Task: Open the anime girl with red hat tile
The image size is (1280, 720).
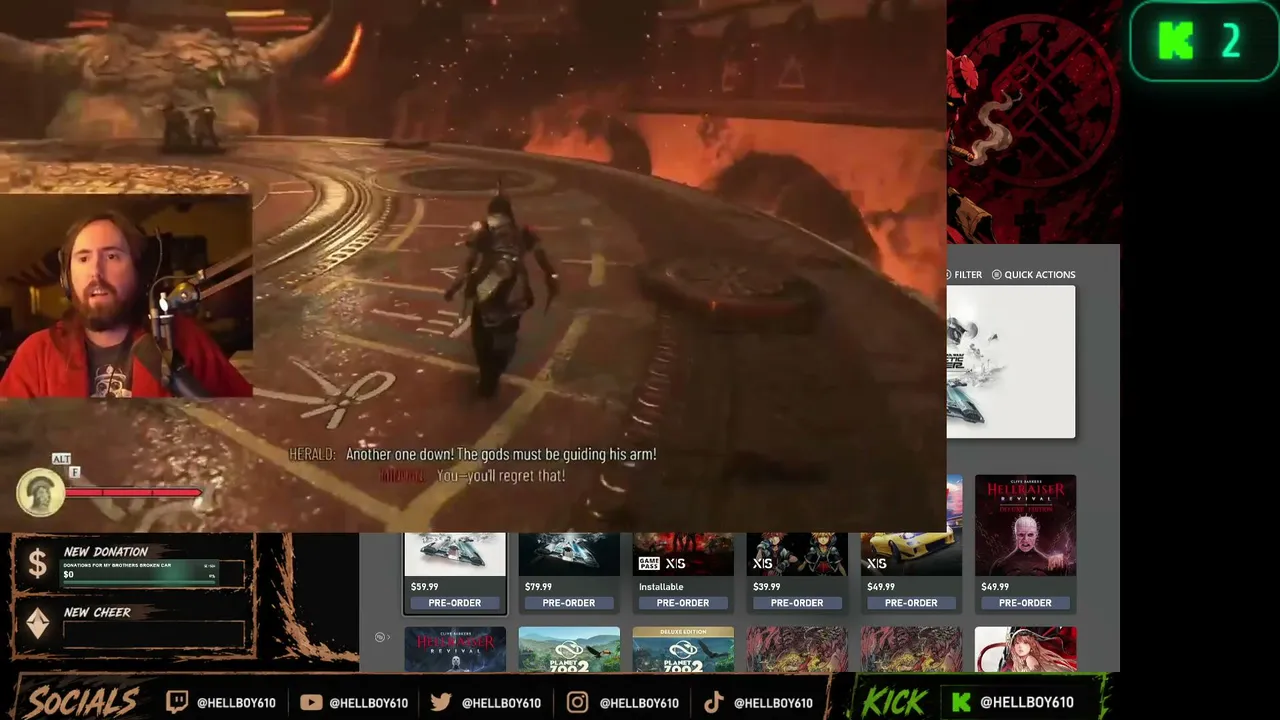Action: (x=1025, y=649)
